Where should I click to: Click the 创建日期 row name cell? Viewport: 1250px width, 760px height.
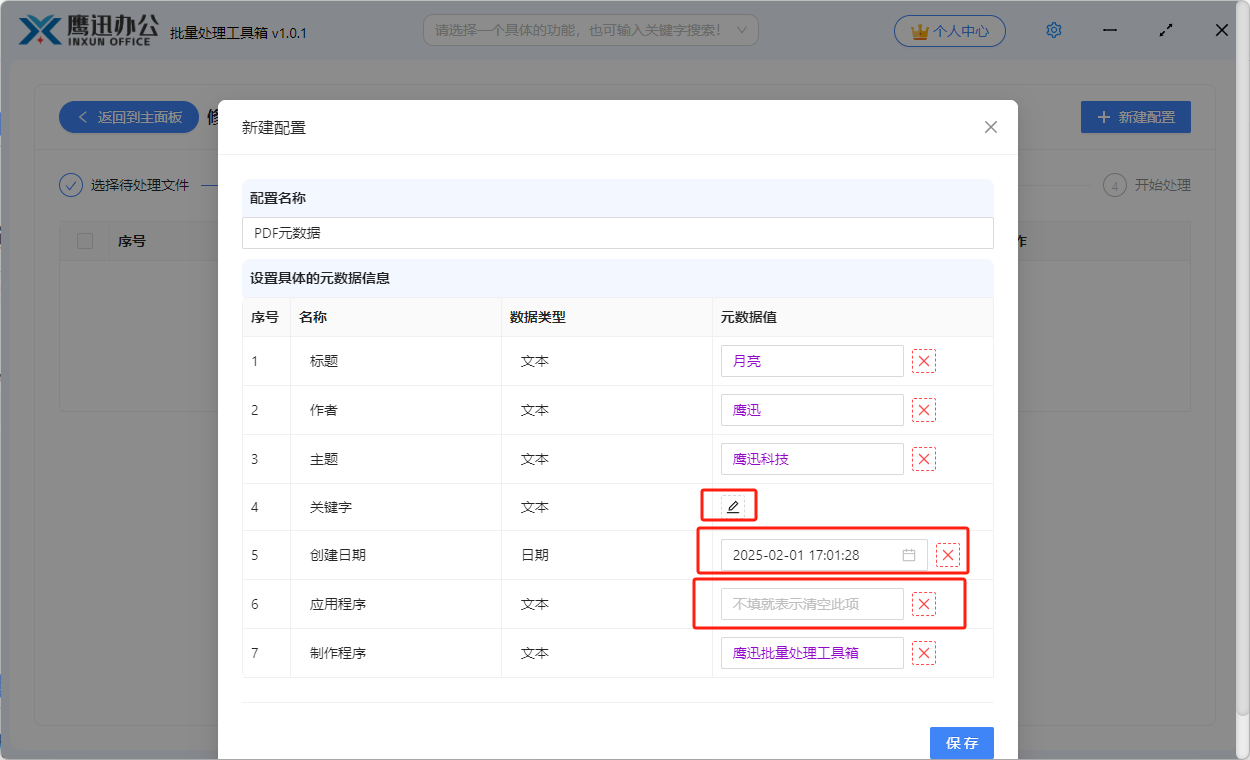pos(396,555)
